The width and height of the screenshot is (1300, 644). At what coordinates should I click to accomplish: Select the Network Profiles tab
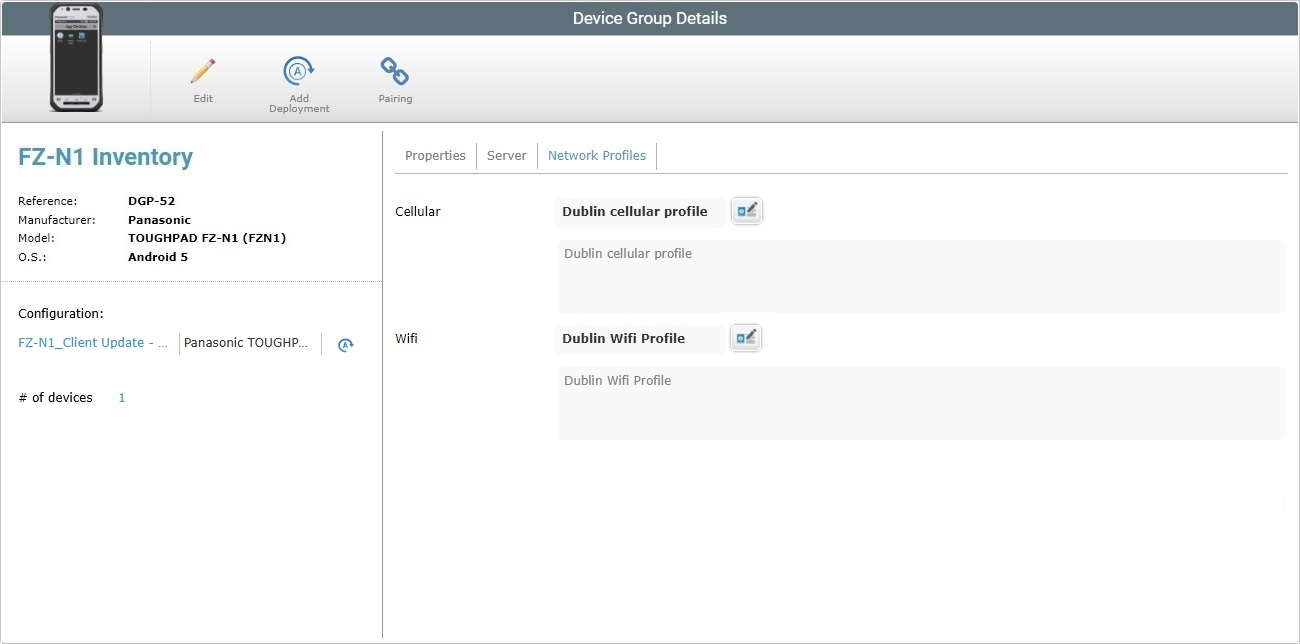tap(596, 155)
